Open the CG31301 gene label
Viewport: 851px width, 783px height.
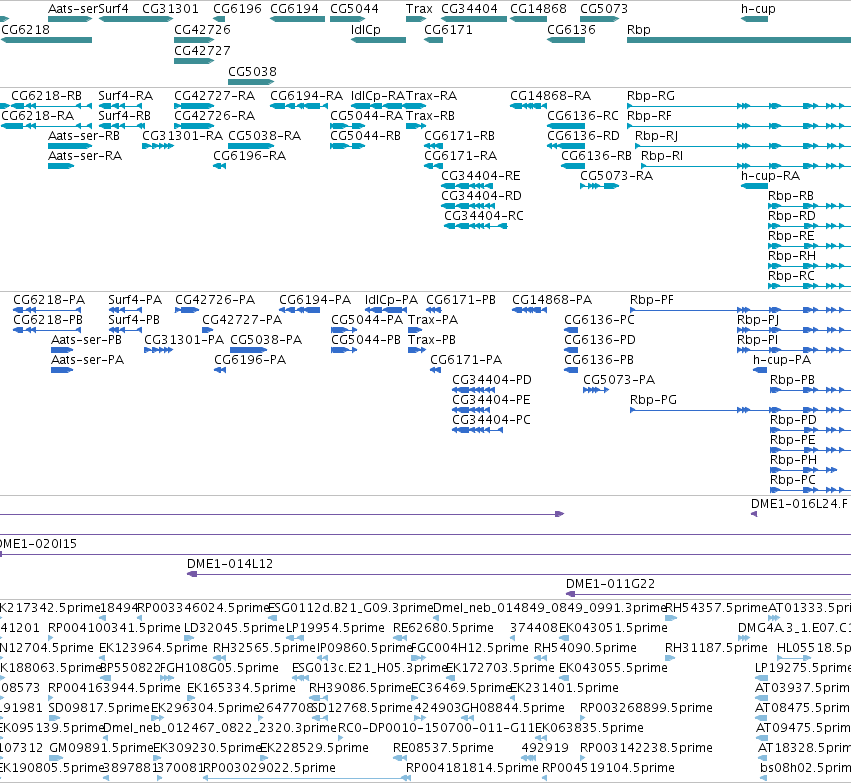pos(170,9)
